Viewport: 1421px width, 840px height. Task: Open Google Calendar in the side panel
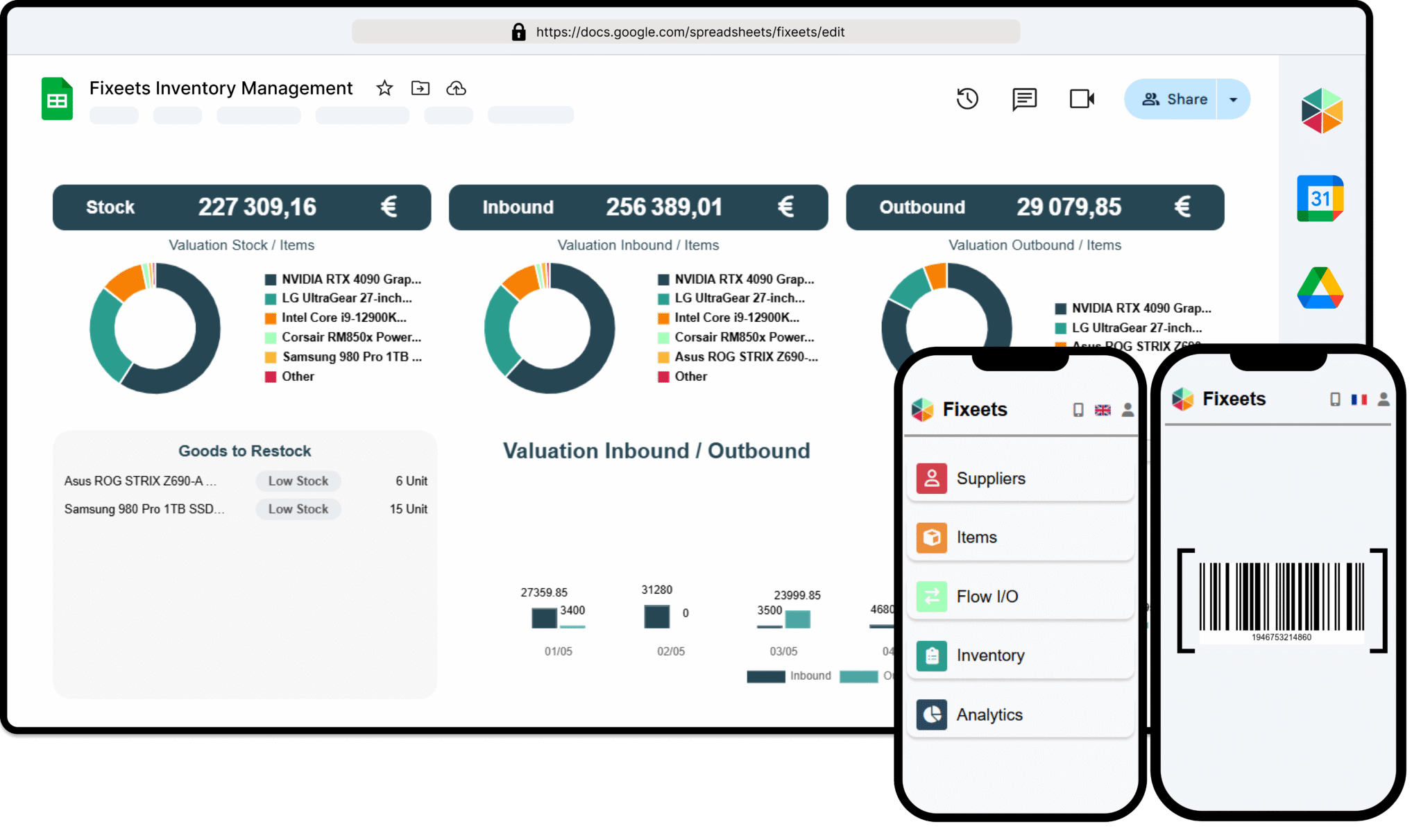(x=1320, y=199)
